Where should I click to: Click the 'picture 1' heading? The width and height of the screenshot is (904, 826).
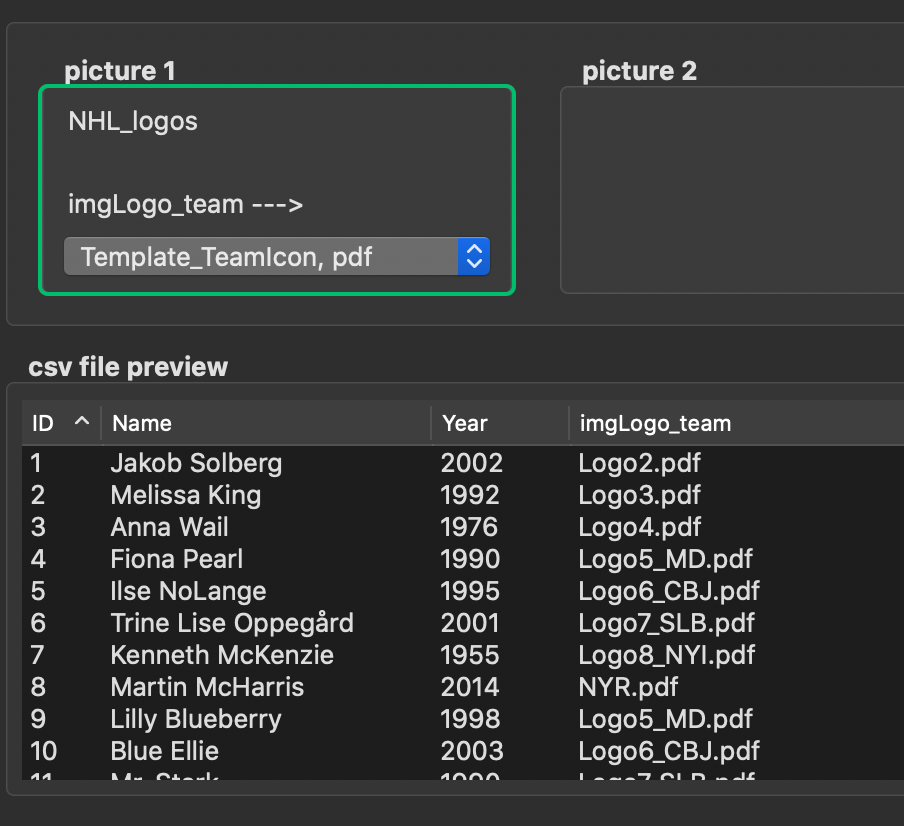click(120, 71)
